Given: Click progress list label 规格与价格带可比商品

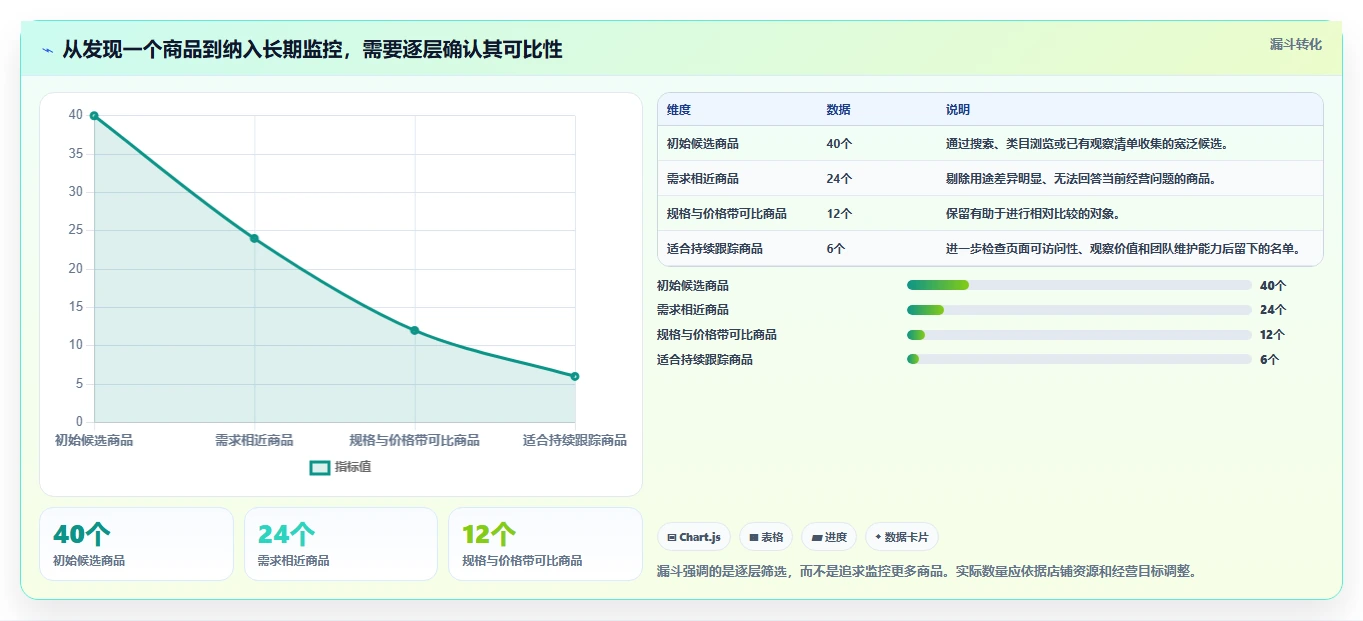Looking at the screenshot, I should pos(717,335).
